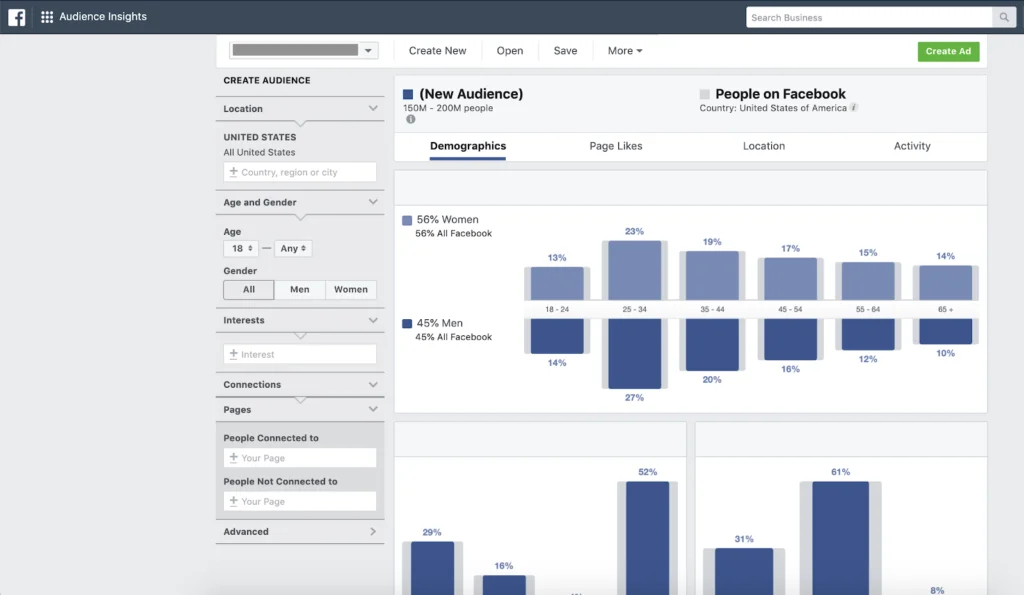Switch to the Activity tab

point(912,146)
